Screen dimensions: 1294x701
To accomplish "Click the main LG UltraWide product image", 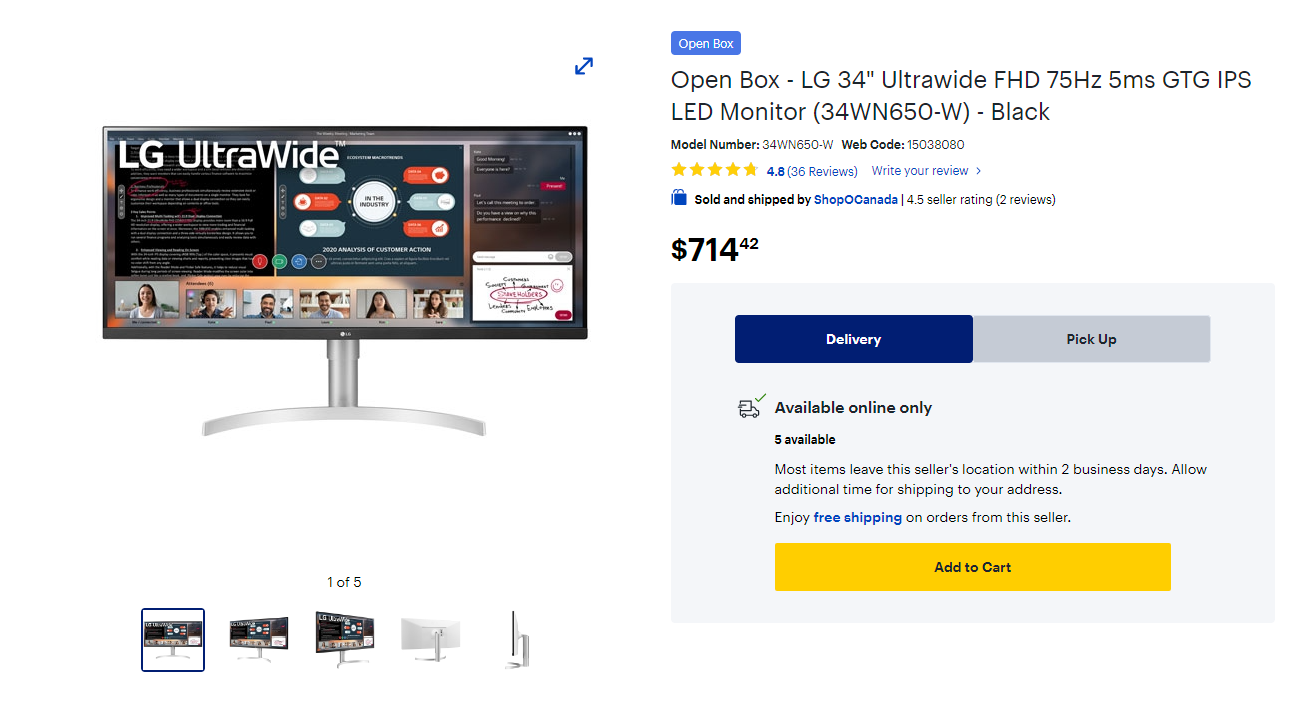I will point(345,283).
